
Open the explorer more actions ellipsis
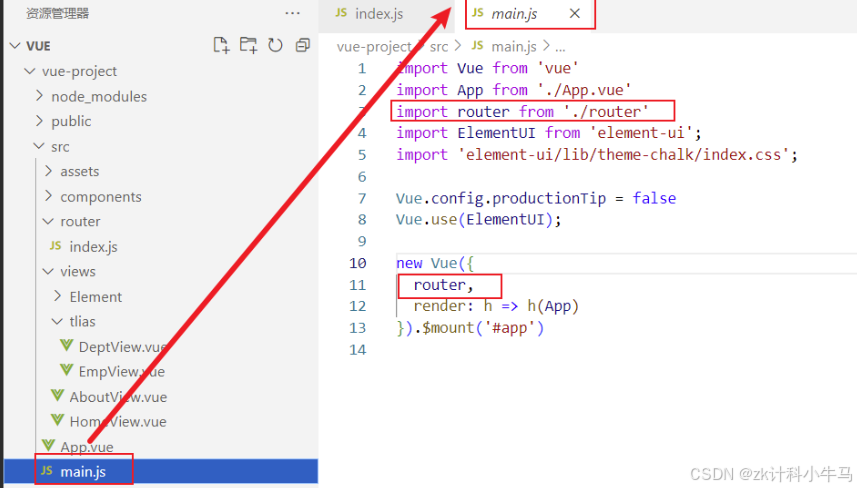coord(292,13)
